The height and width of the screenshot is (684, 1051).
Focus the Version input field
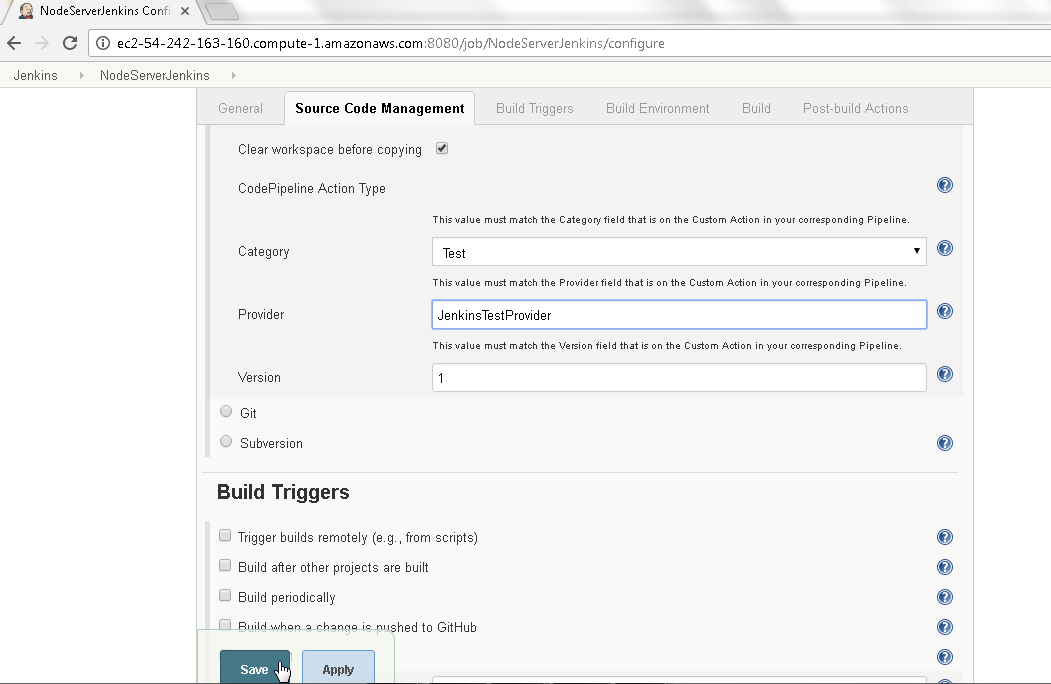click(679, 378)
